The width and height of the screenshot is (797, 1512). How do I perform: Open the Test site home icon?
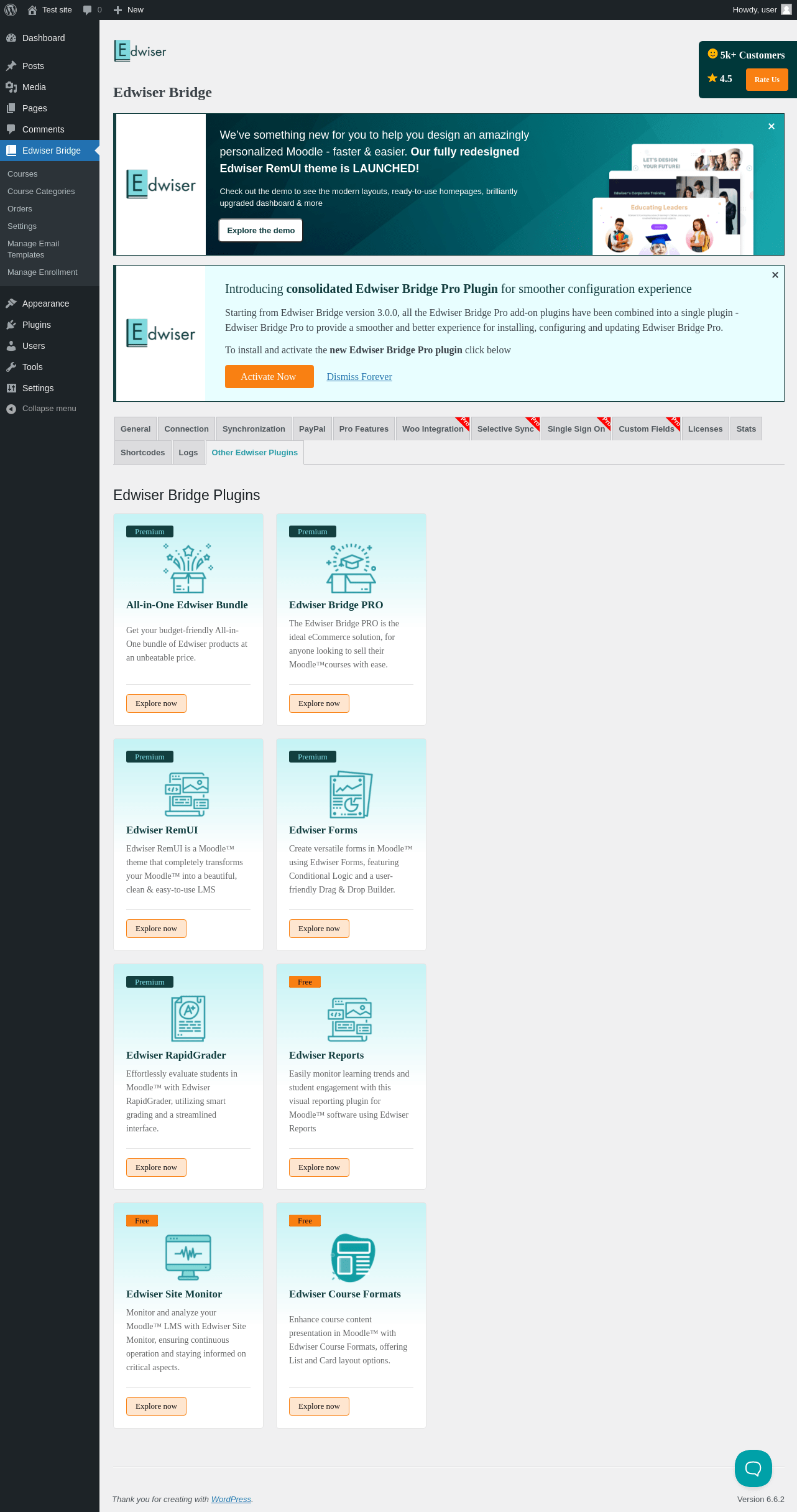click(32, 10)
